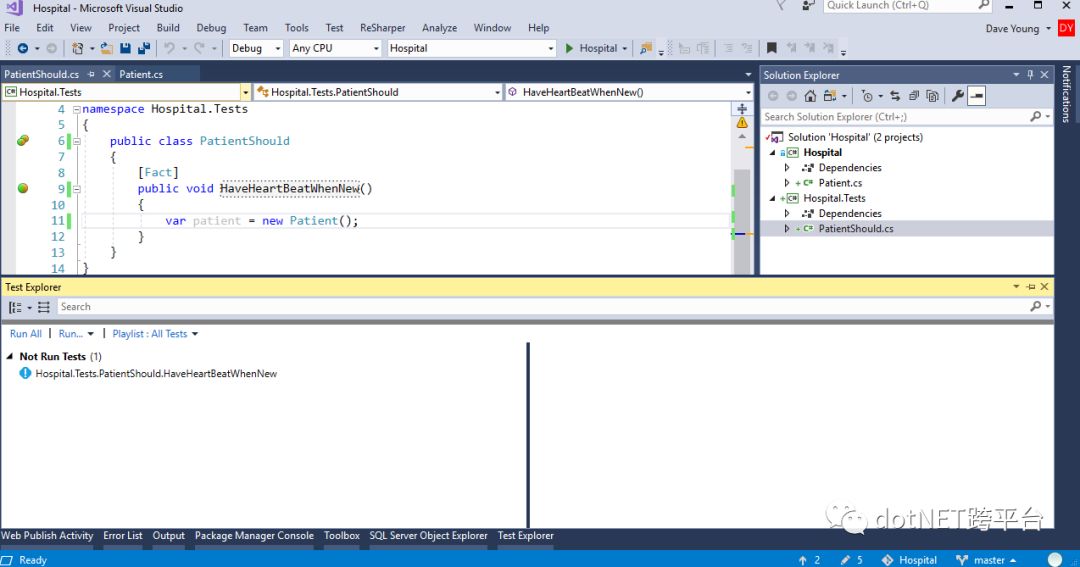Open the Package Manager Console tab
The image size is (1080, 567).
pos(254,535)
